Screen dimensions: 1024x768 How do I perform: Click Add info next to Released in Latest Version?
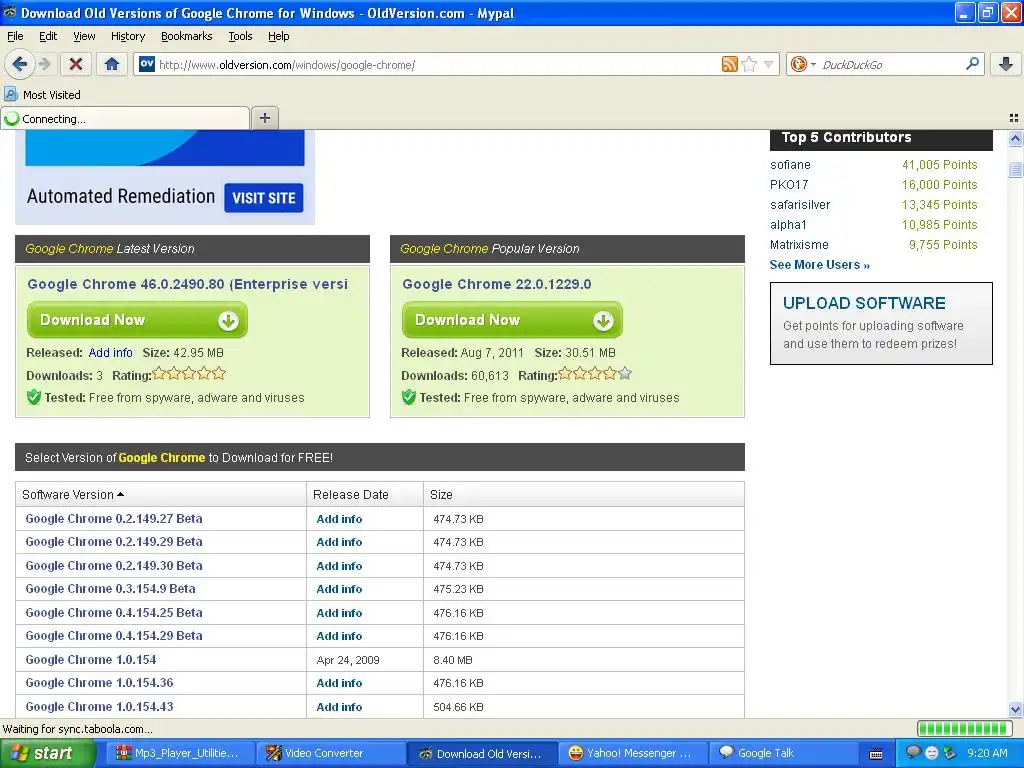(110, 353)
